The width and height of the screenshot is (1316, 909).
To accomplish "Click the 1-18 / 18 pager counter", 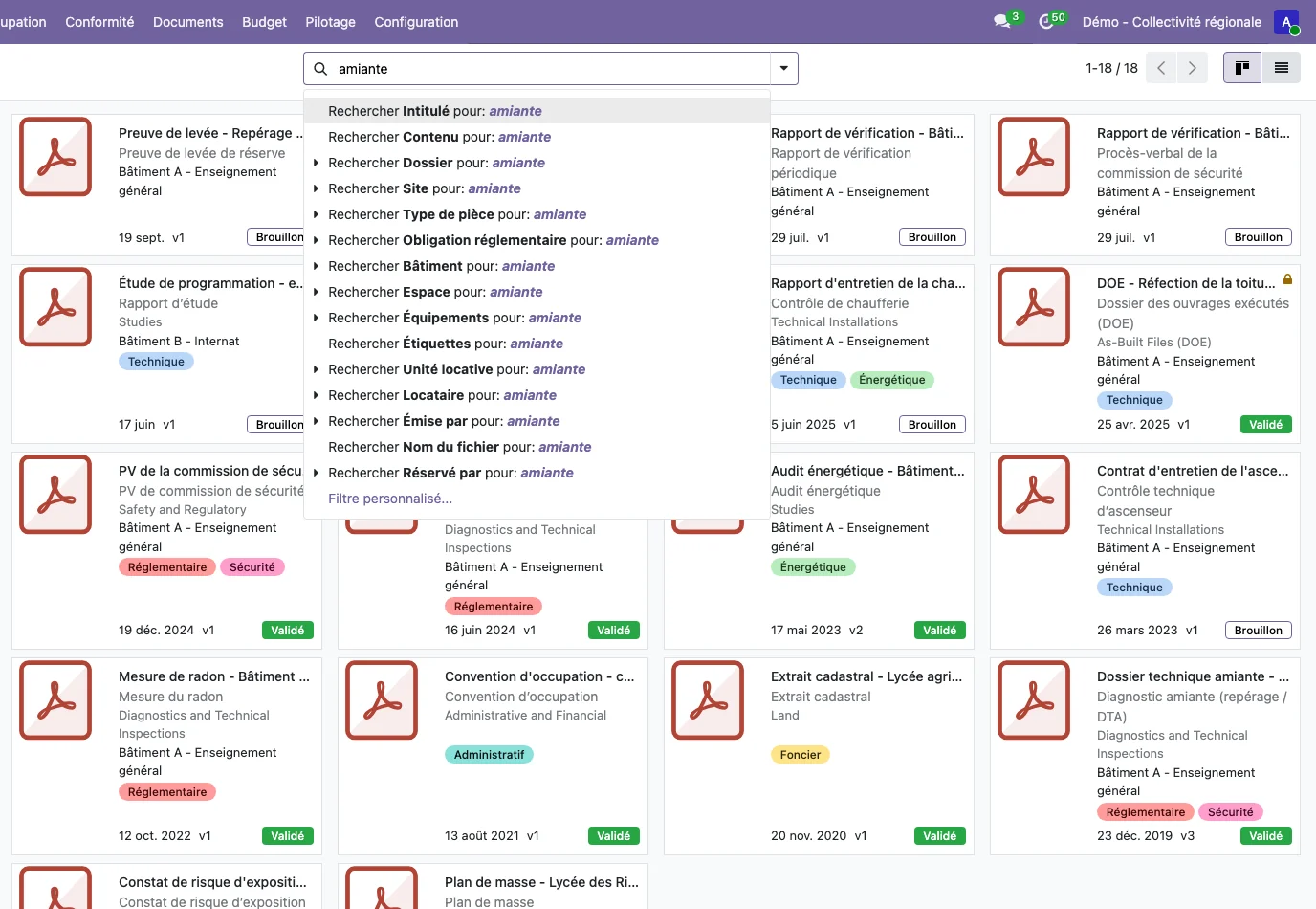I will (1111, 68).
